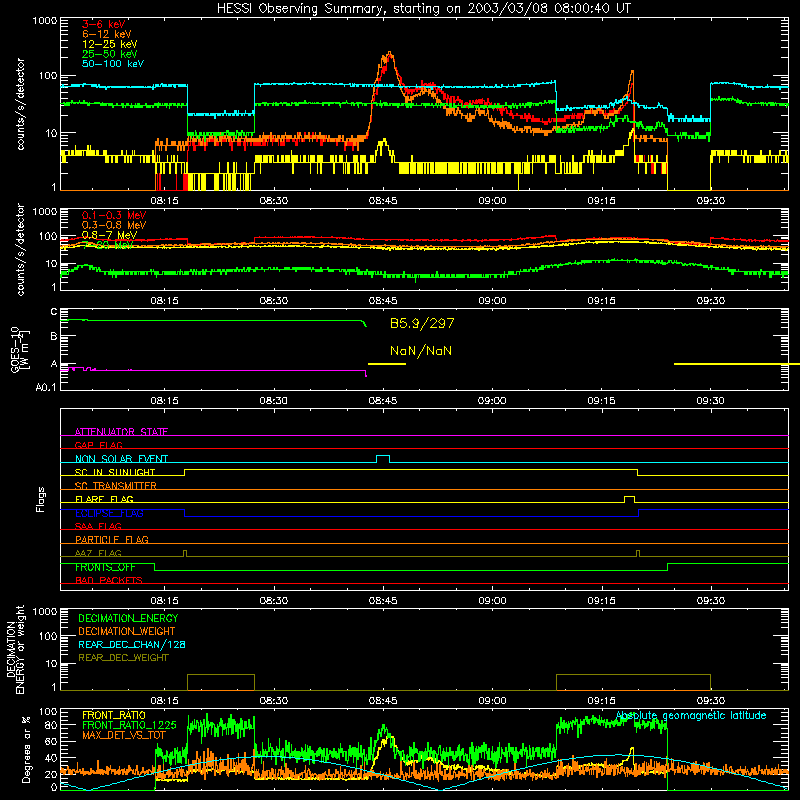Click the 08:15 tick under the decimation plot
This screenshot has height=800, width=800.
pyautogui.click(x=164, y=701)
